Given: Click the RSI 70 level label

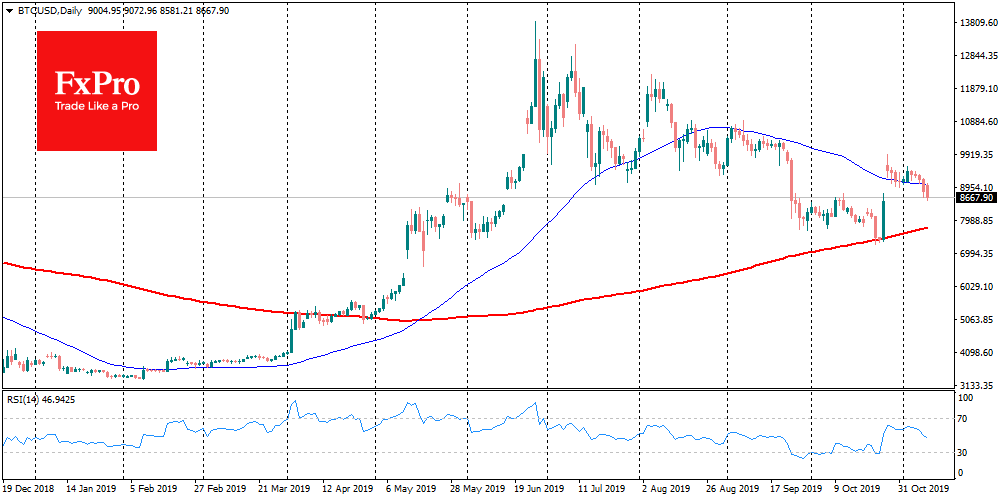Looking at the screenshot, I should [965, 418].
